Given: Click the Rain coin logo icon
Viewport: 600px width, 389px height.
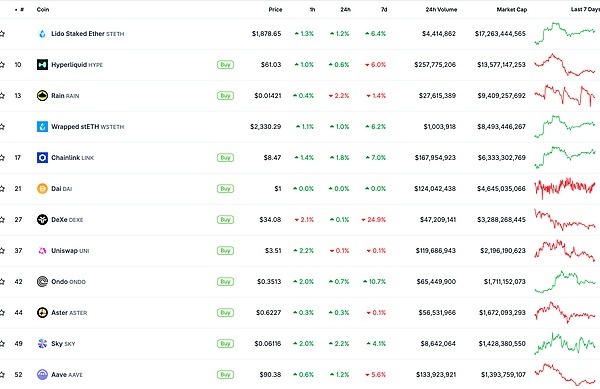Looking at the screenshot, I should (42, 96).
